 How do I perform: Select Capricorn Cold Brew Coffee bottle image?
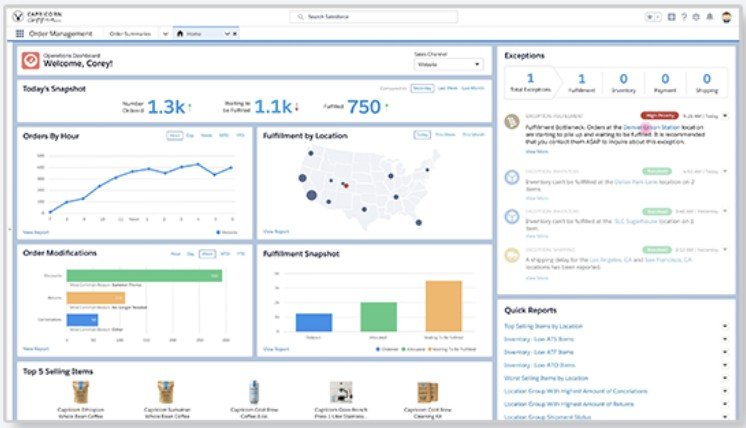(255, 392)
